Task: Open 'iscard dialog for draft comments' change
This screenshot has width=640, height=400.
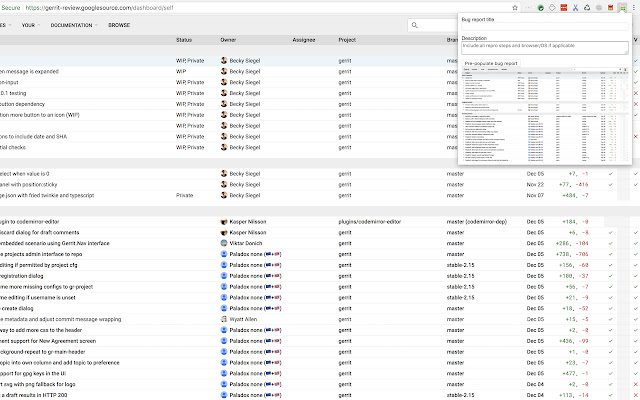Action: coord(40,232)
